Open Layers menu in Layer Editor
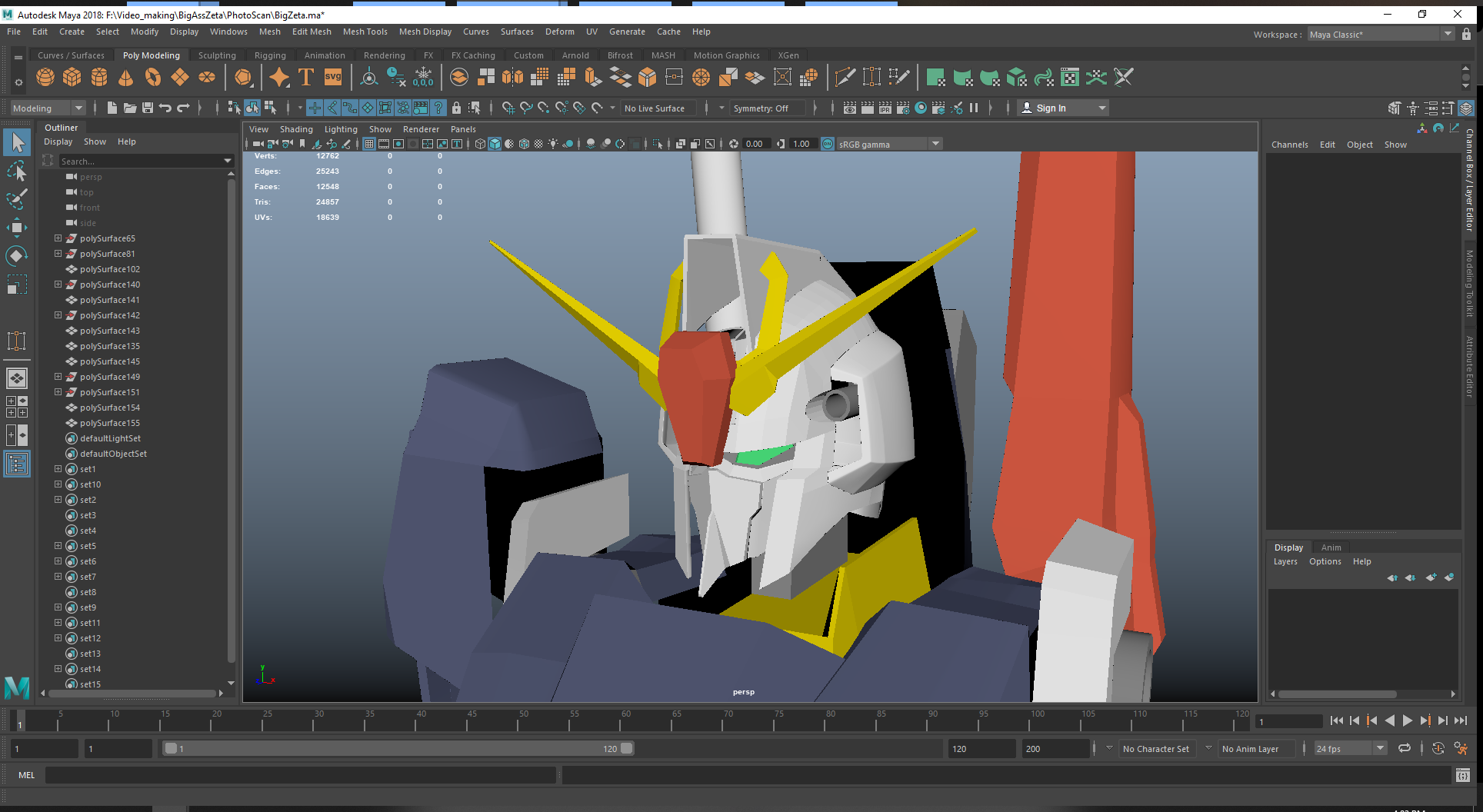 (1285, 562)
